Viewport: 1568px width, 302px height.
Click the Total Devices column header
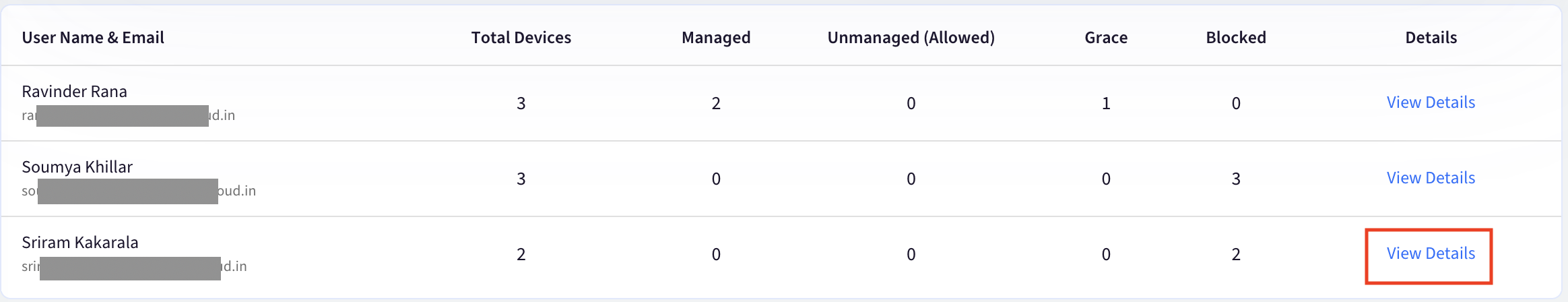tap(521, 38)
